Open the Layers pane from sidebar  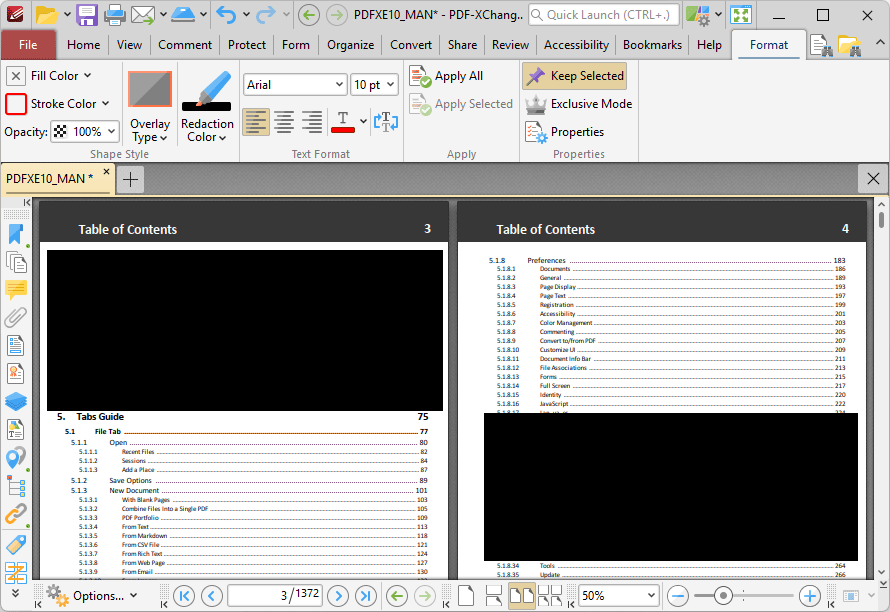pos(16,401)
